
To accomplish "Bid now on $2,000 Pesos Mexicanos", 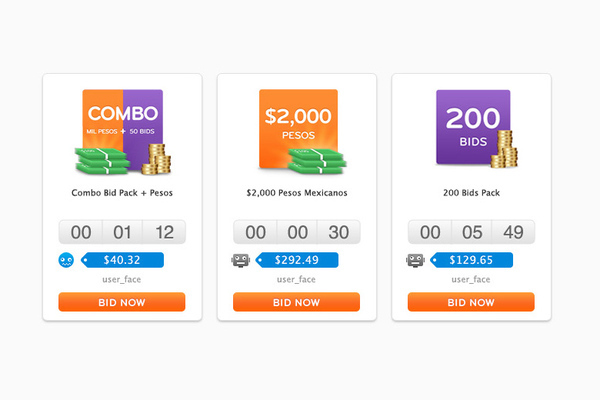I will click(297, 302).
